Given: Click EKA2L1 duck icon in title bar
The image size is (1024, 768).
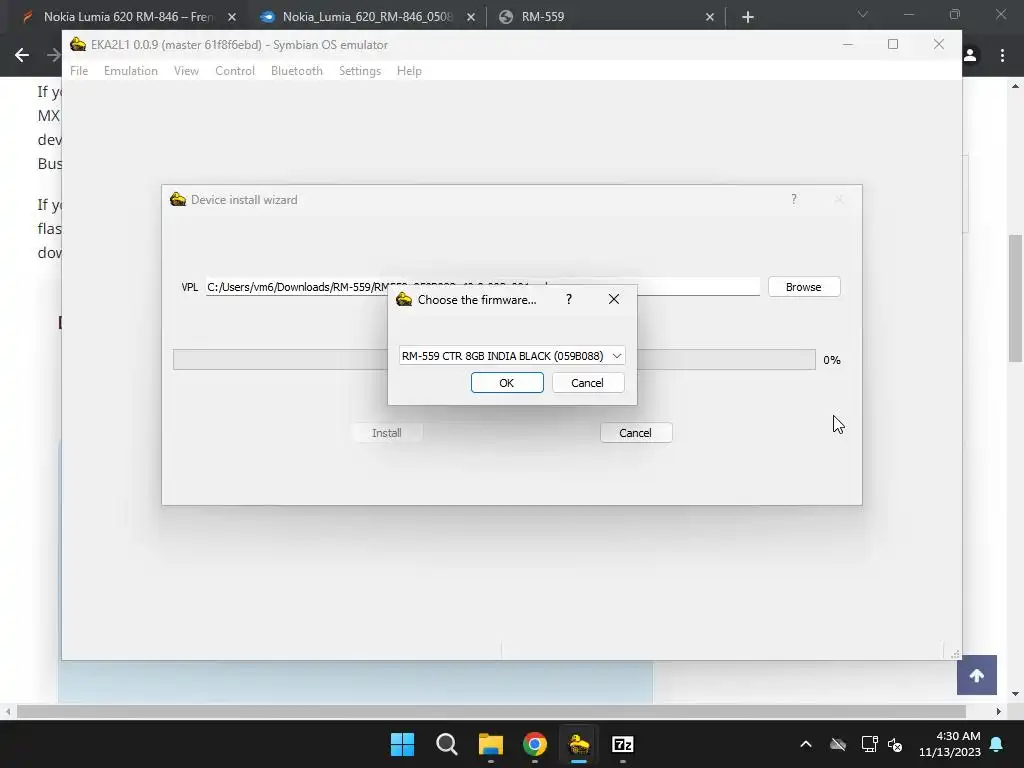Looking at the screenshot, I should [78, 44].
